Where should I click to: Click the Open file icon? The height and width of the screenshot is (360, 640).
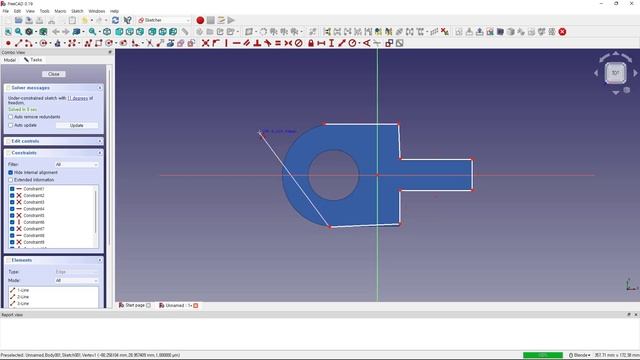18,20
